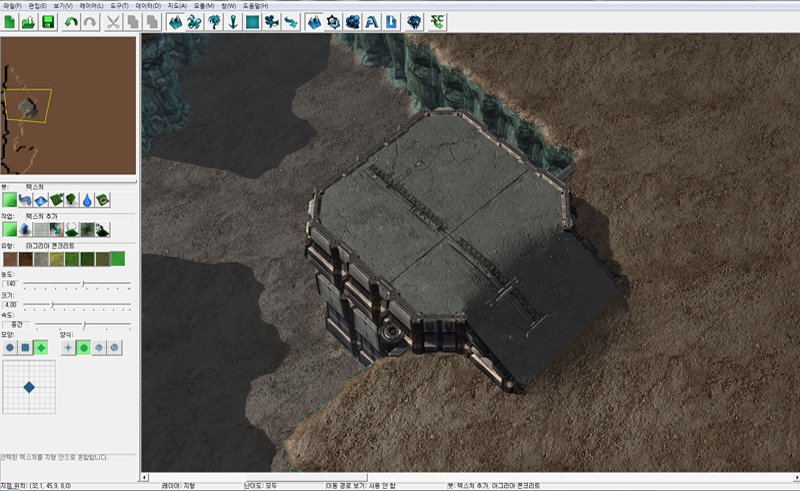Choose the grey grid operation icon

pos(41,230)
